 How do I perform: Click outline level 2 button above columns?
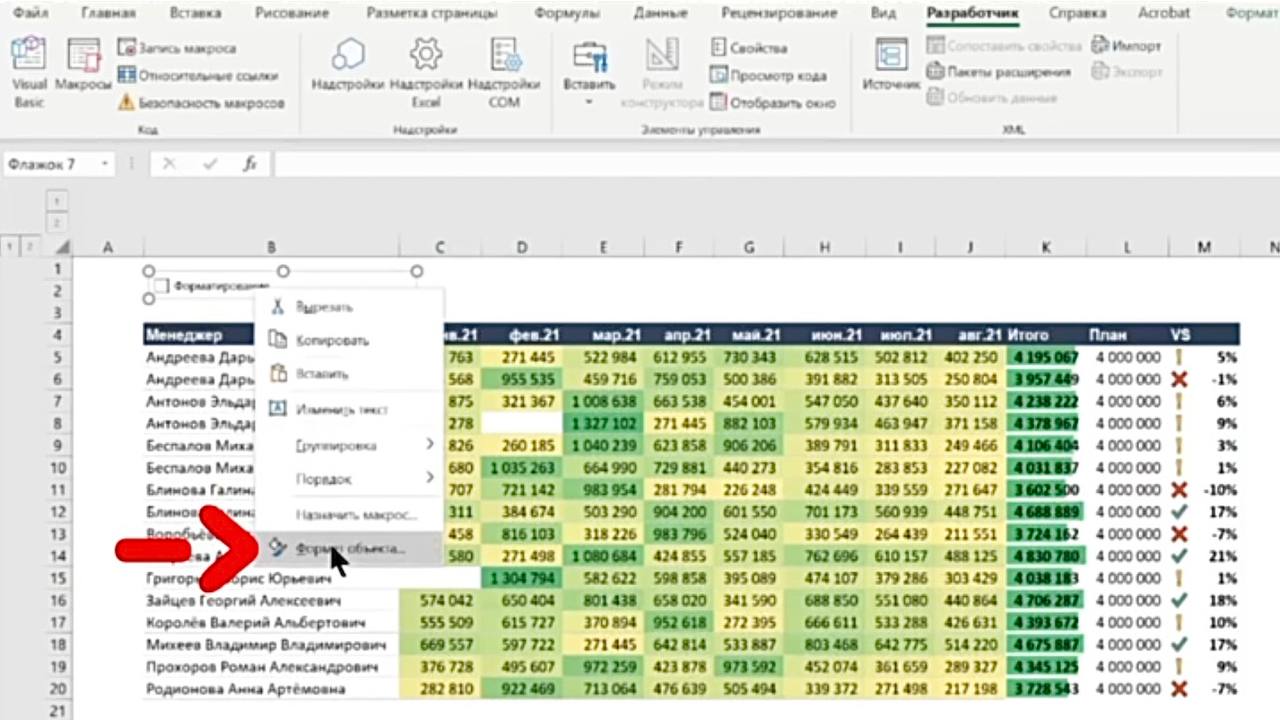pyautogui.click(x=56, y=222)
